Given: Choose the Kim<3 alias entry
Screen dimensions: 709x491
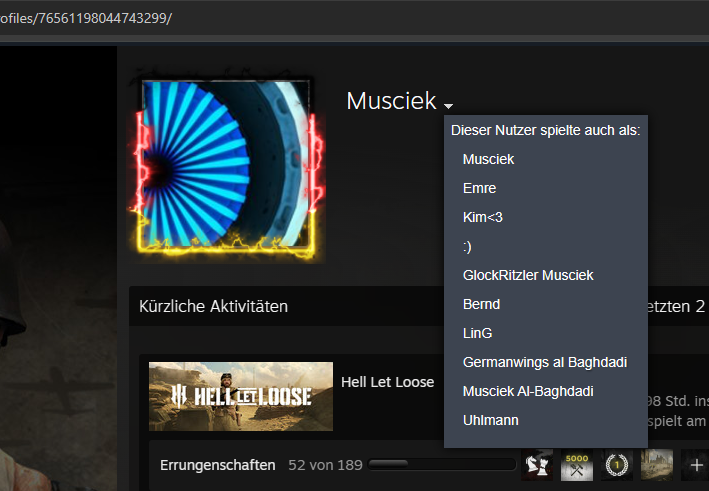Looking at the screenshot, I should (x=482, y=217).
